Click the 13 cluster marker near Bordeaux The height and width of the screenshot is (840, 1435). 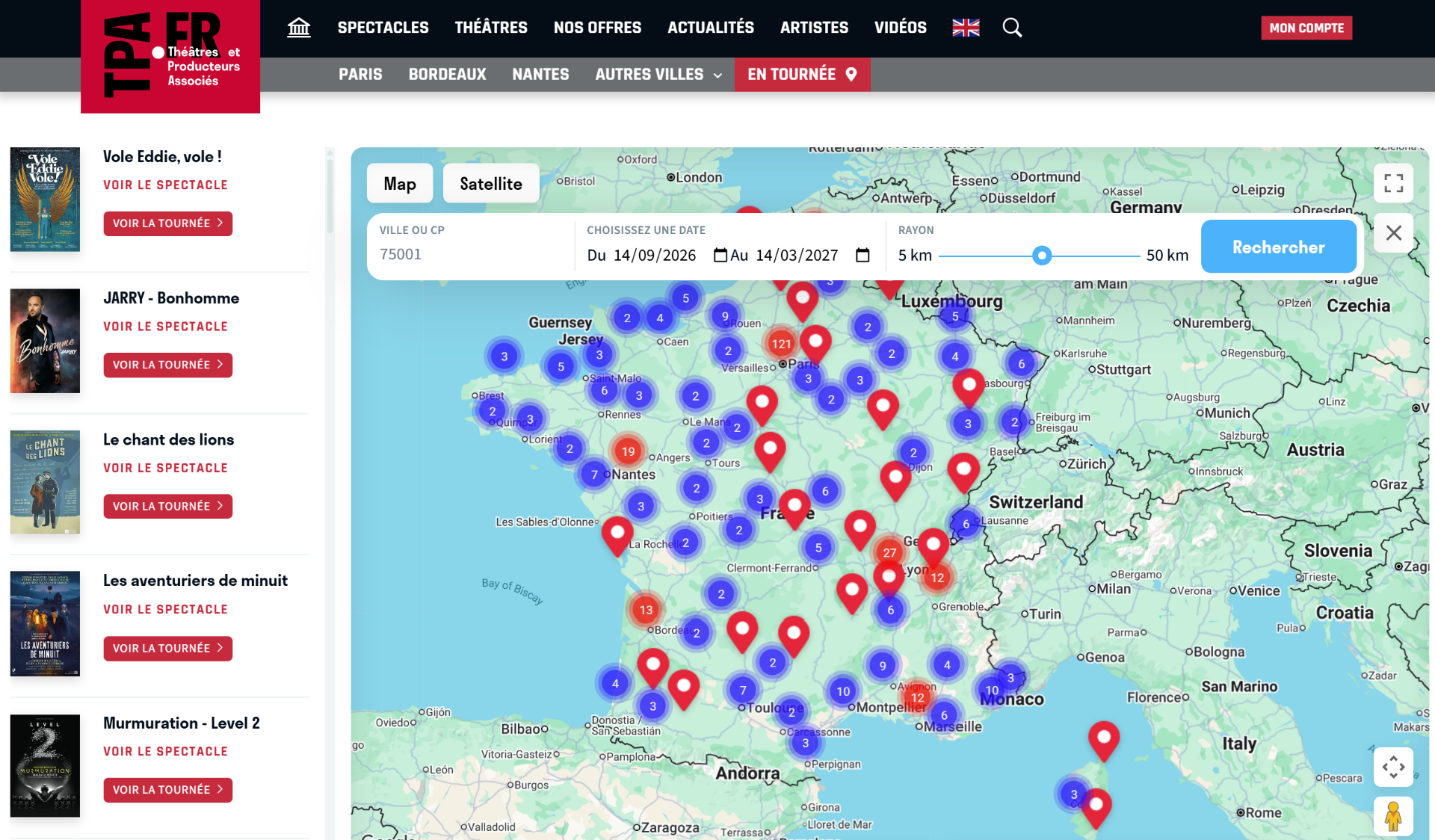click(x=646, y=610)
